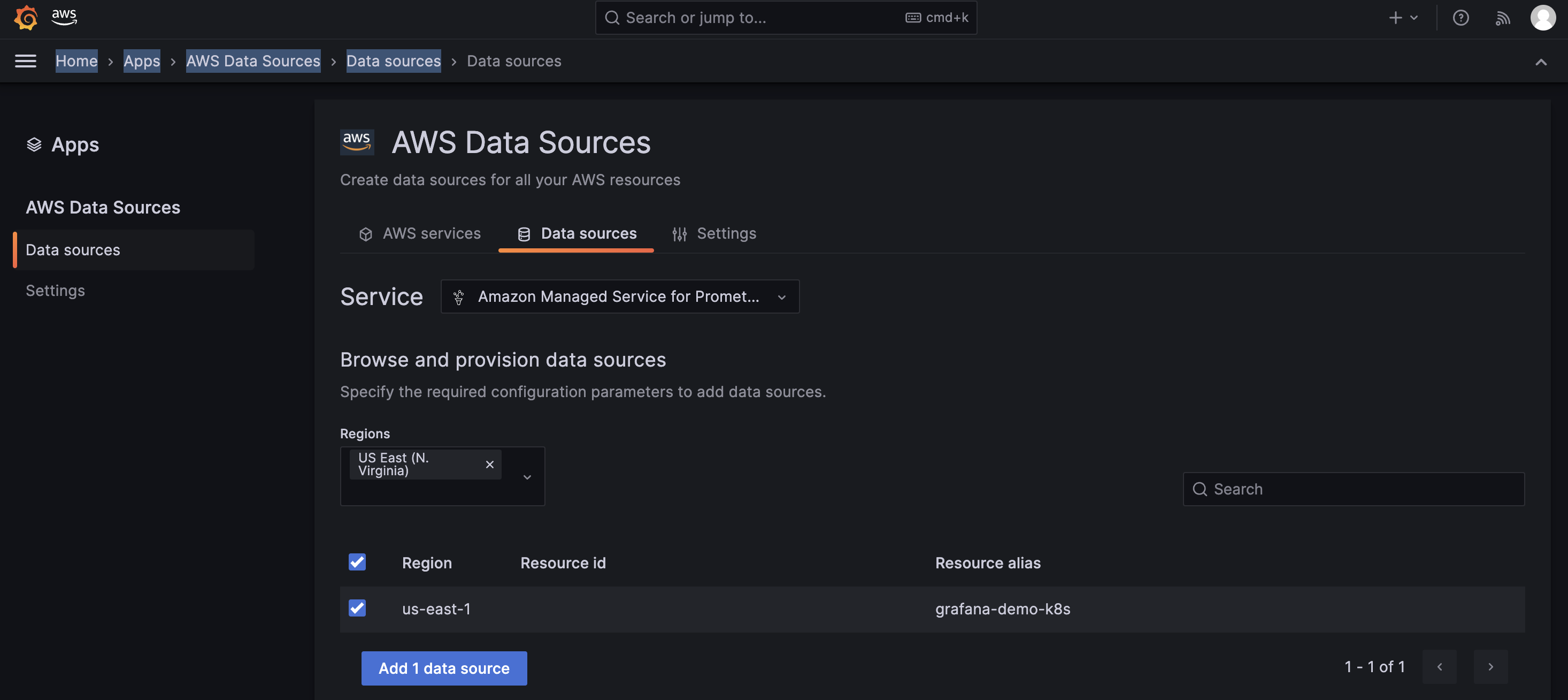Screen dimensions: 1568x700
Task: Click the AWS logo beside page title
Action: pos(357,142)
